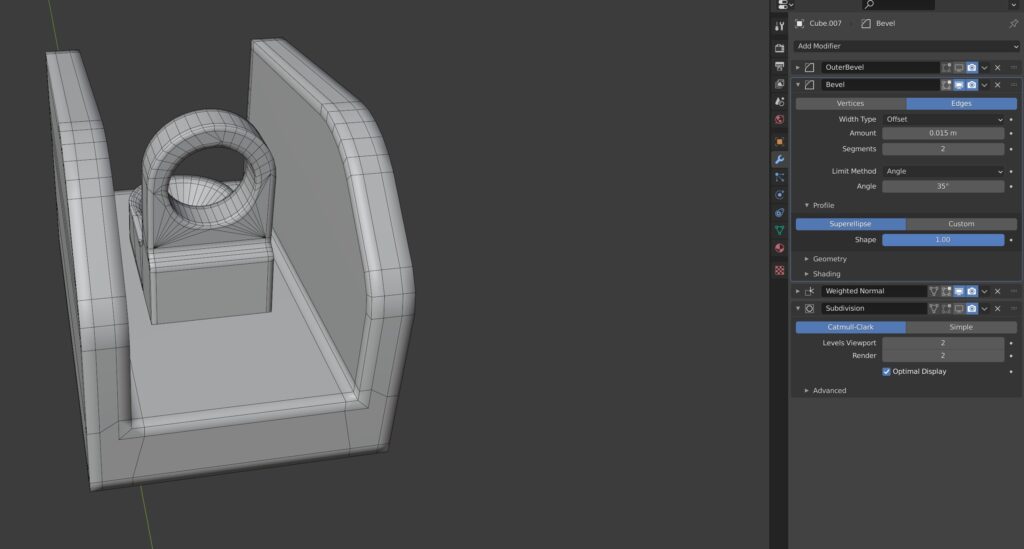
Task: Open Subdivision modifier extras dropdown arrow
Action: click(x=985, y=308)
